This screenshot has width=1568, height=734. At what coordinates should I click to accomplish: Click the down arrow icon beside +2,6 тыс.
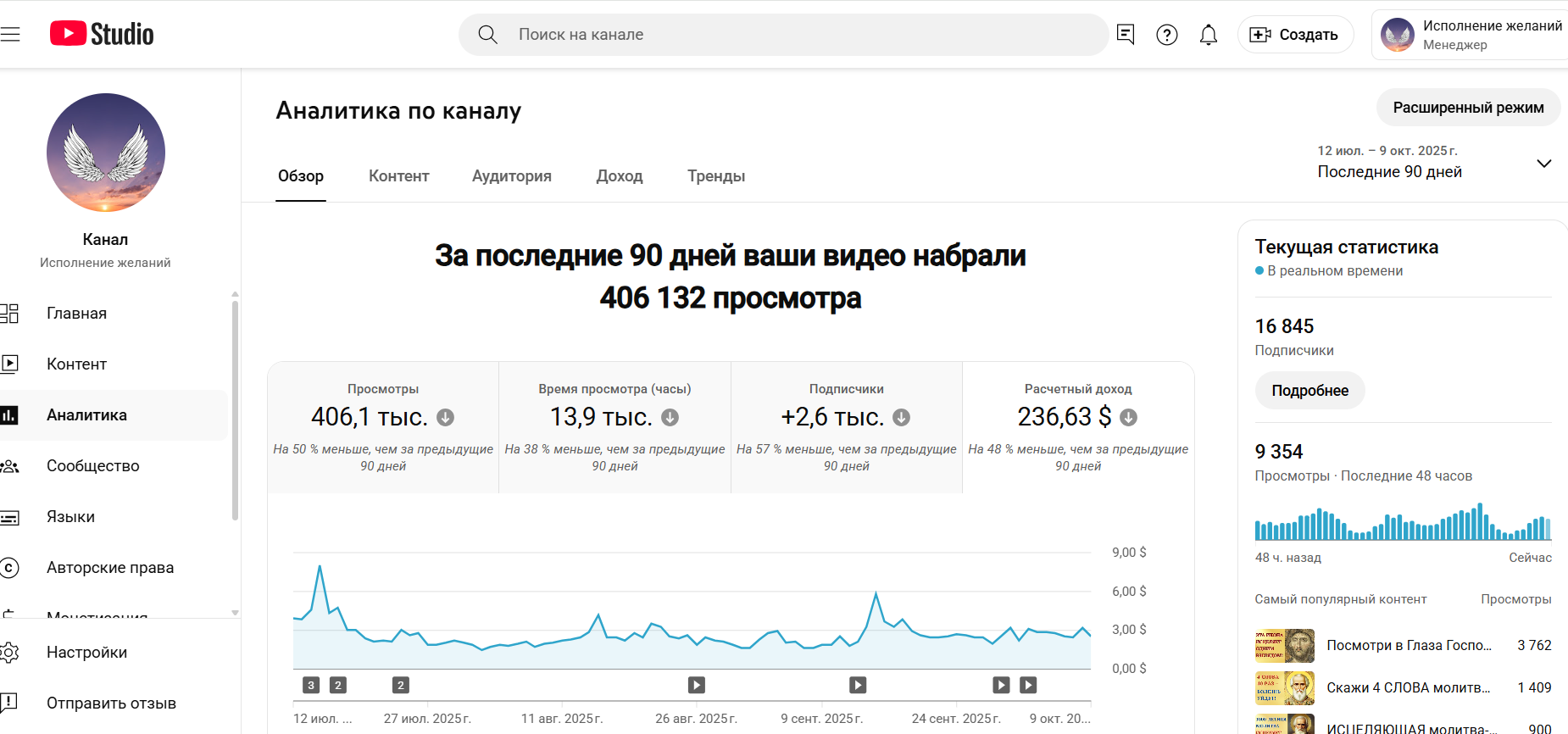(x=901, y=417)
